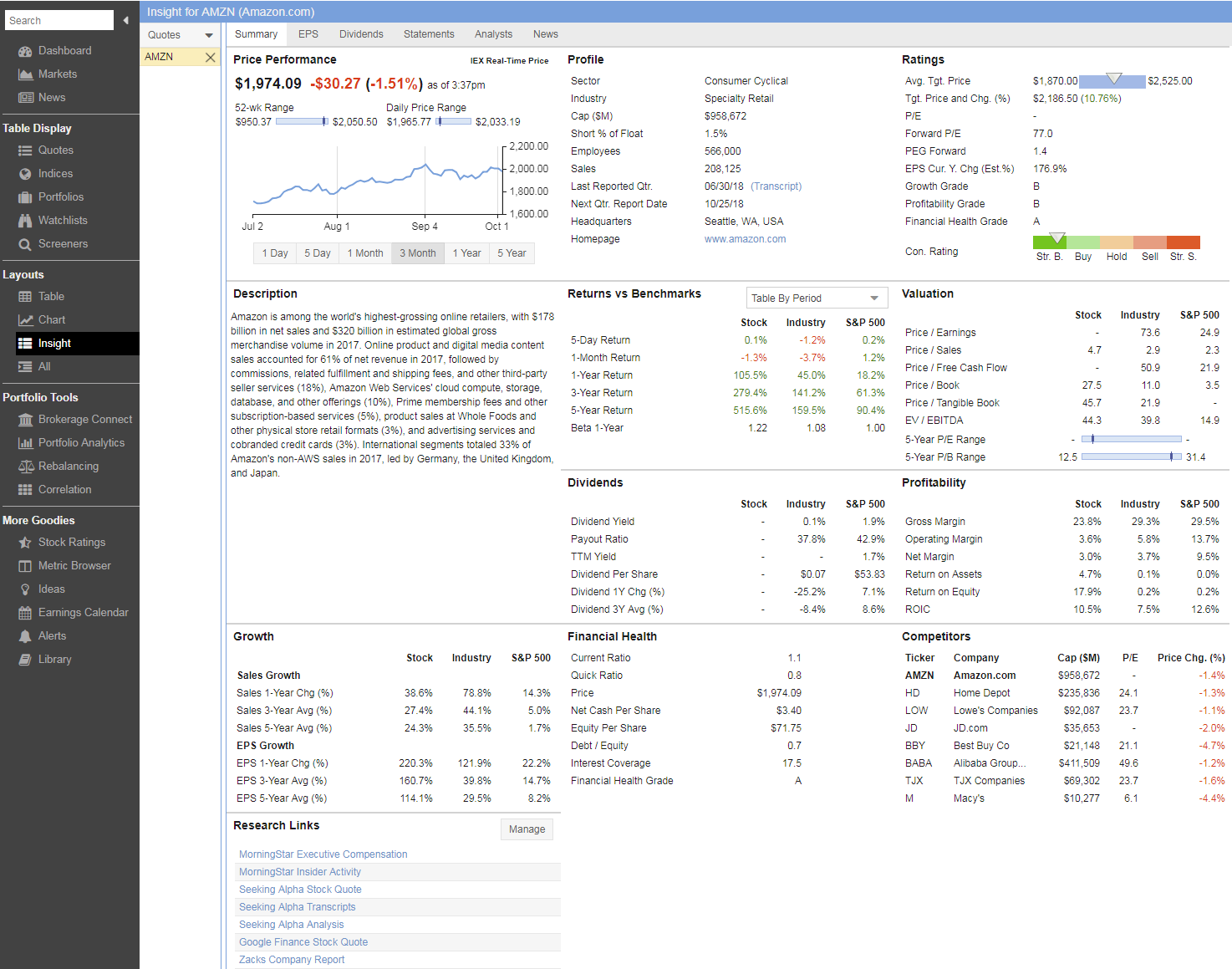
Task: Click the News newspaper icon
Action: [25, 98]
